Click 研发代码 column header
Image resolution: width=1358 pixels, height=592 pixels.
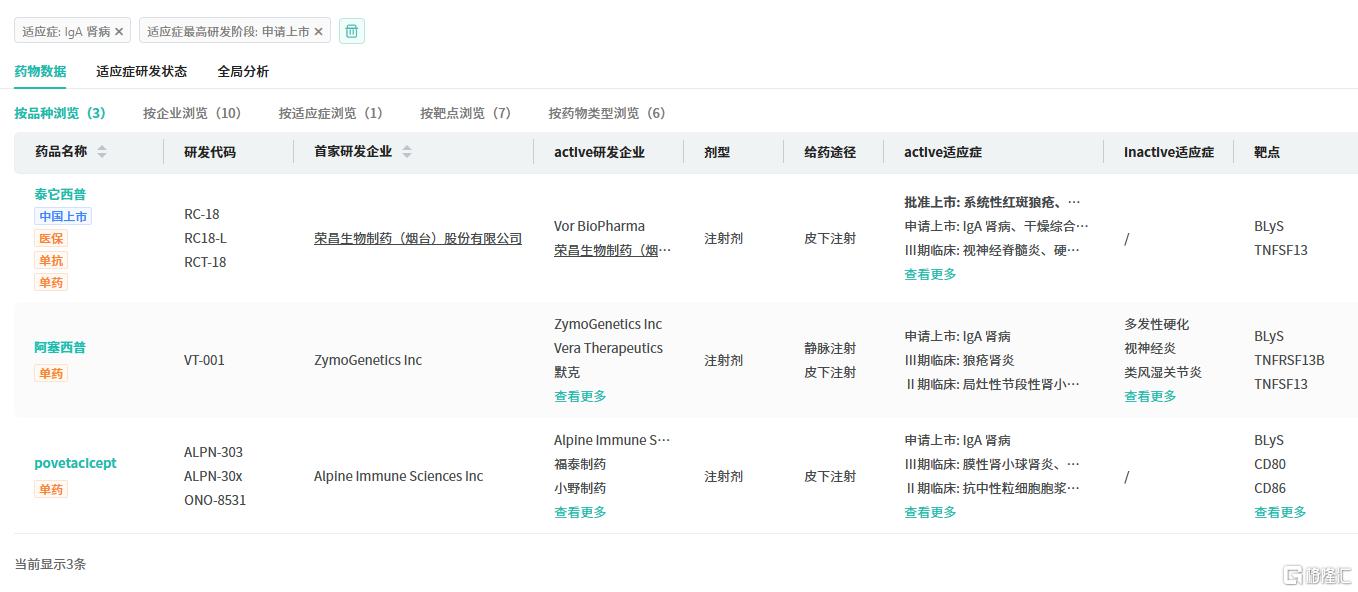210,152
